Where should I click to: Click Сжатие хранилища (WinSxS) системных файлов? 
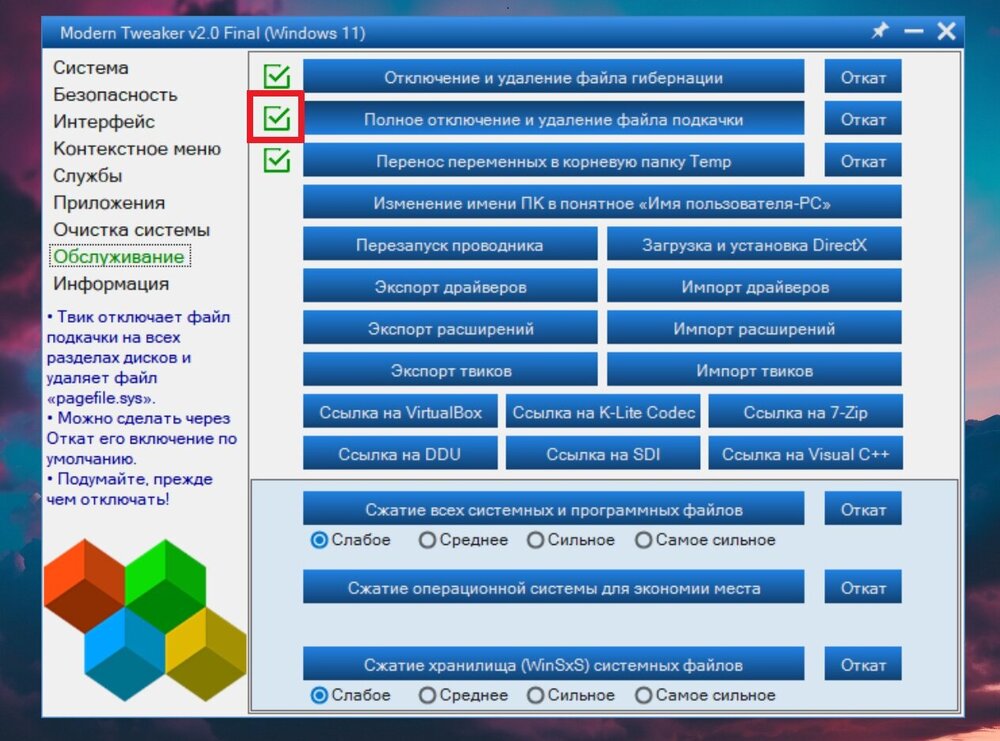pyautogui.click(x=554, y=664)
